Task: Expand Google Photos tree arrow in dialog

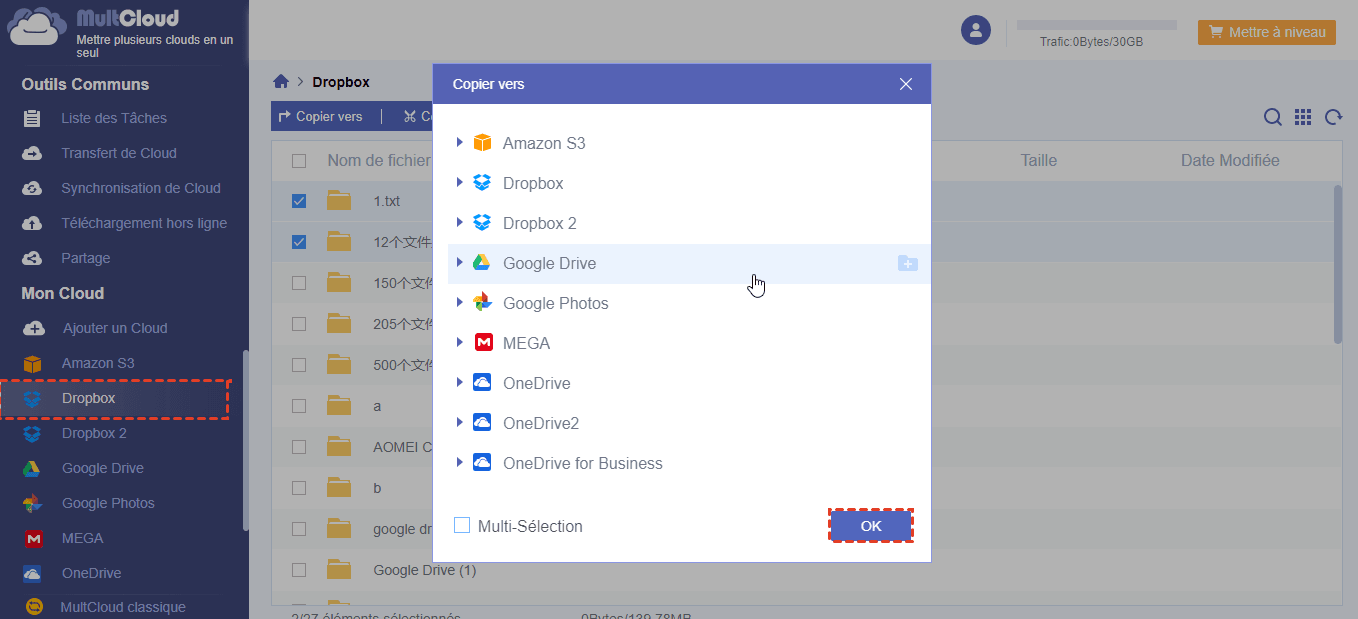Action: [x=460, y=303]
